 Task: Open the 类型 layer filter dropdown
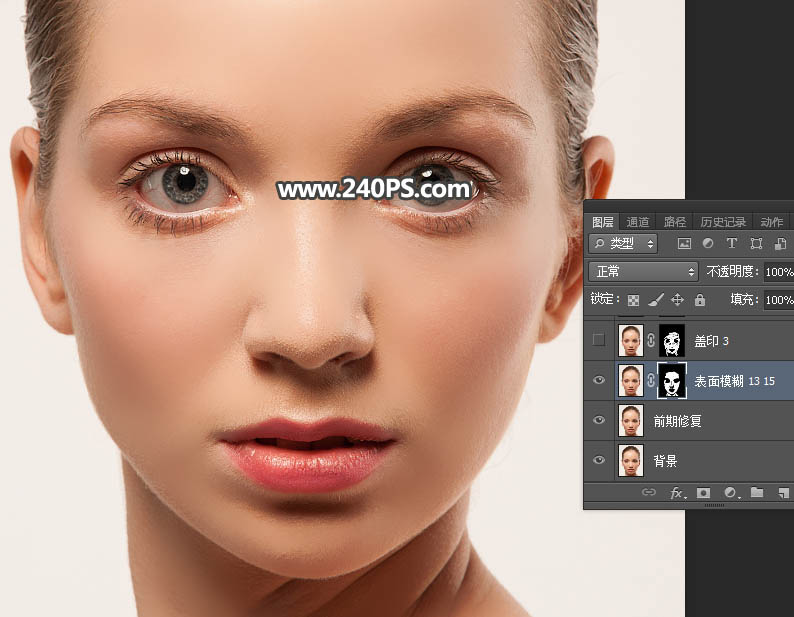click(623, 244)
